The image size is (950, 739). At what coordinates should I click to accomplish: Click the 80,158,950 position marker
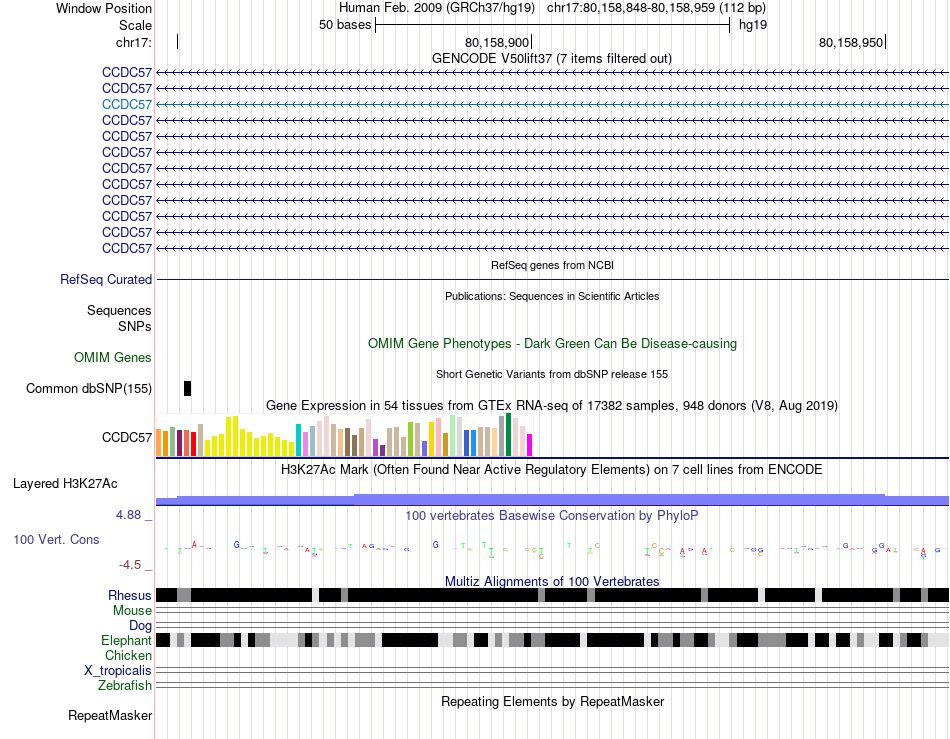click(x=852, y=42)
